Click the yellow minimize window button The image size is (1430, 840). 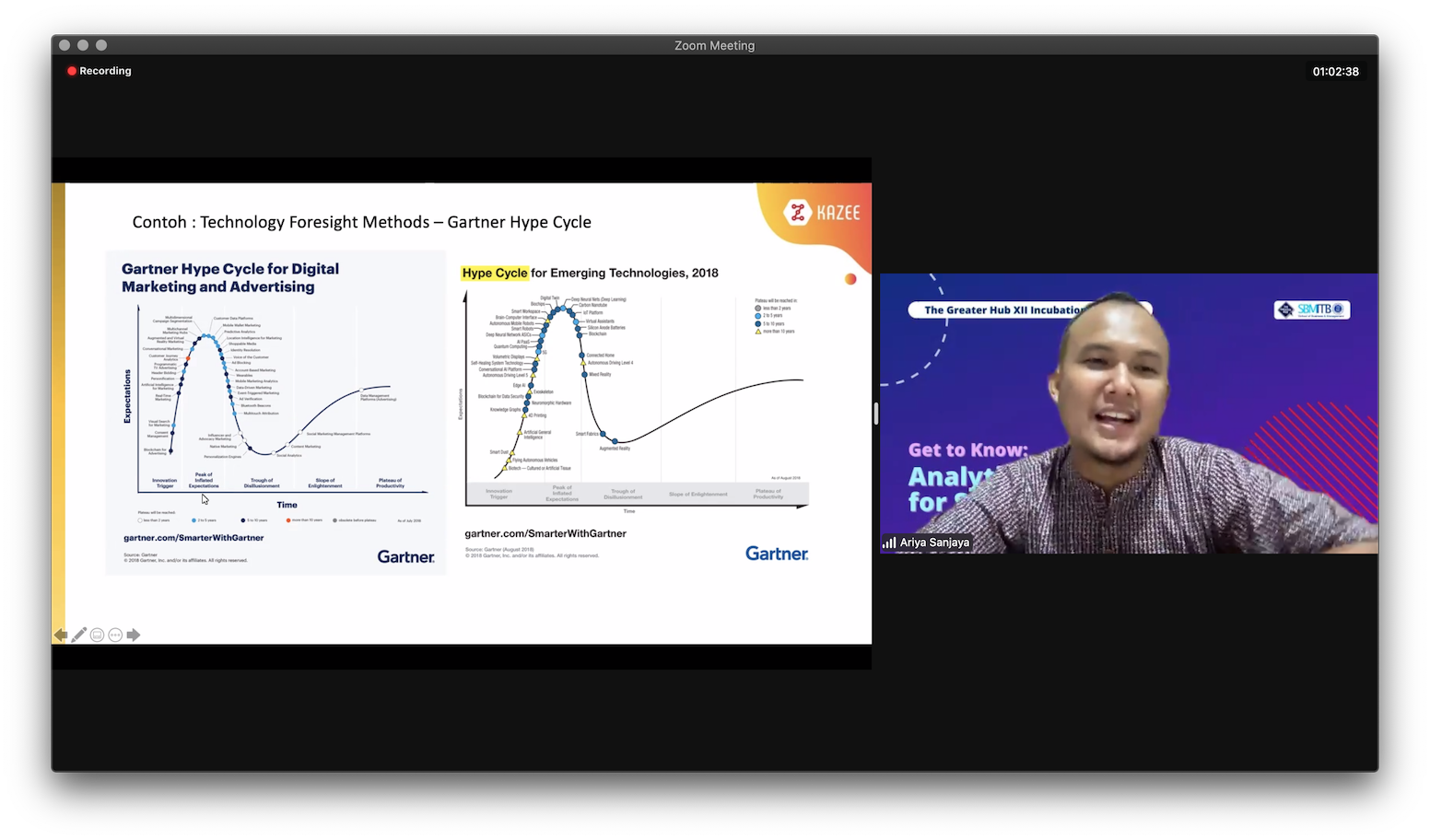[x=83, y=45]
